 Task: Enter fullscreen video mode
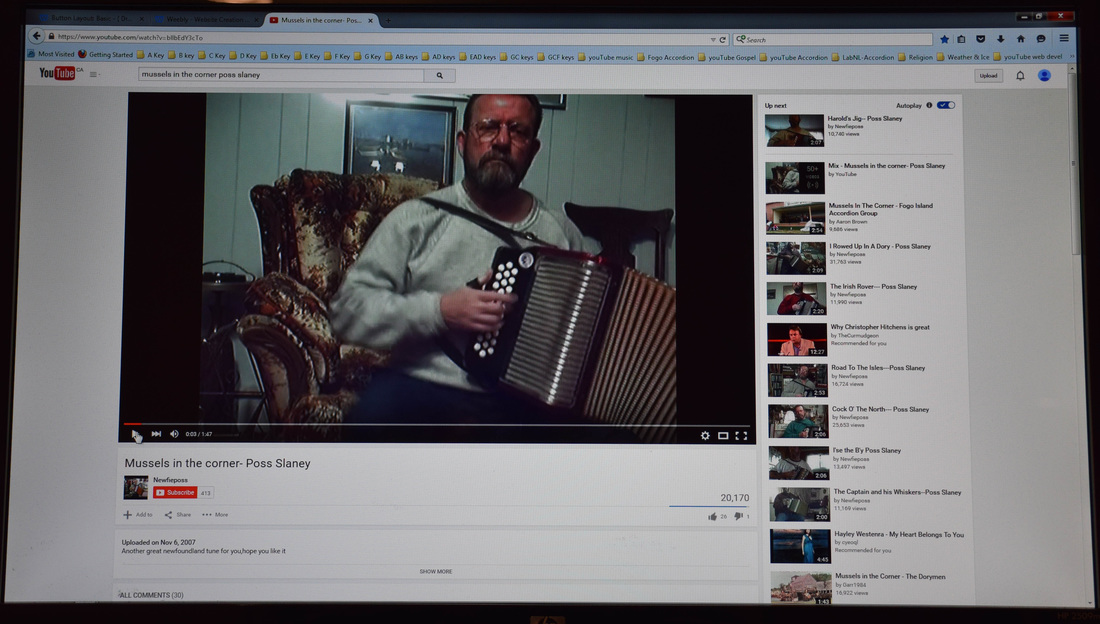coord(741,436)
